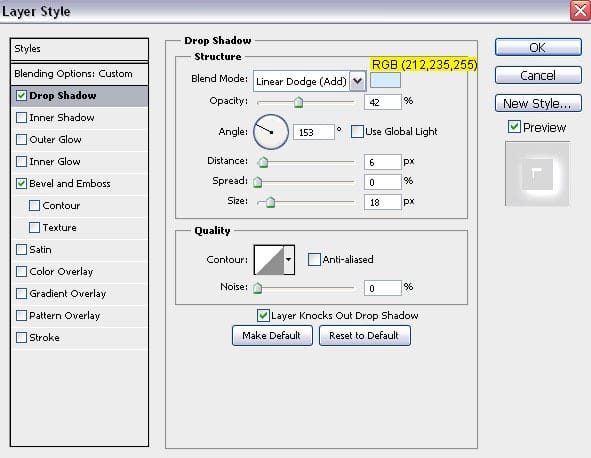Select the Inner Shadow style label
591x458 pixels.
pyautogui.click(x=62, y=118)
